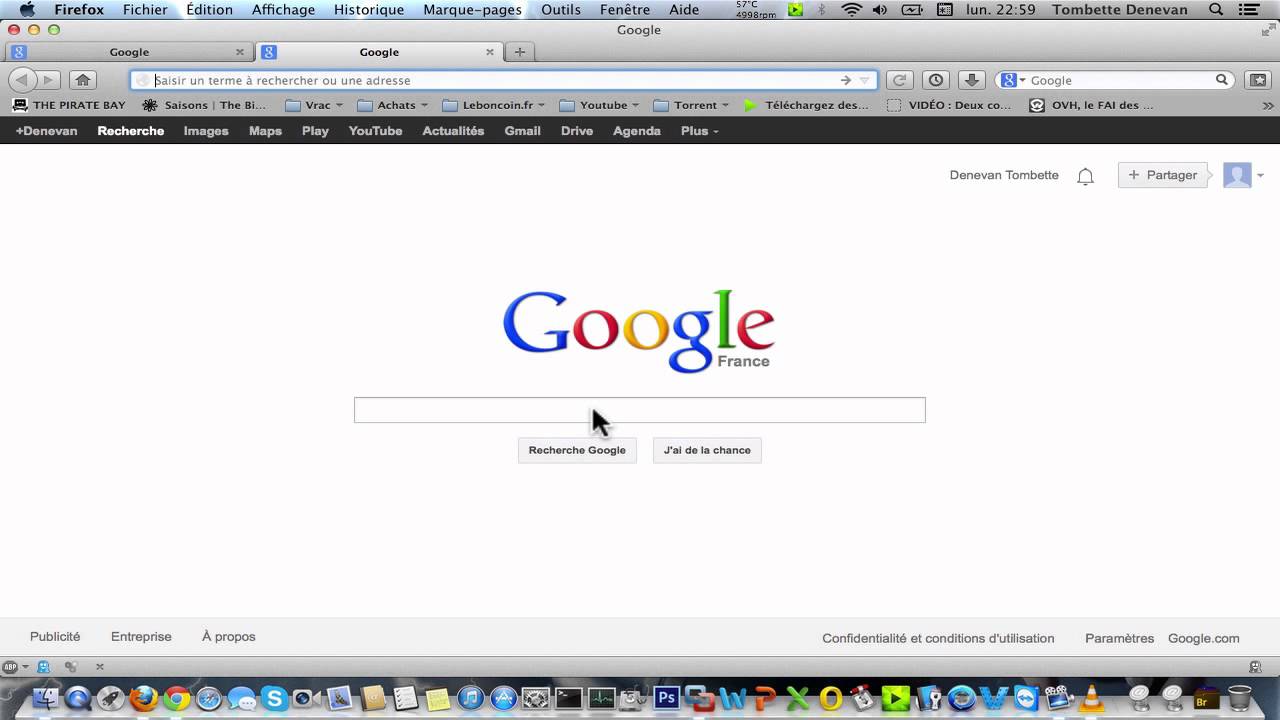This screenshot has height=720, width=1280.
Task: Open the Marque-pages menu
Action: coord(472,10)
